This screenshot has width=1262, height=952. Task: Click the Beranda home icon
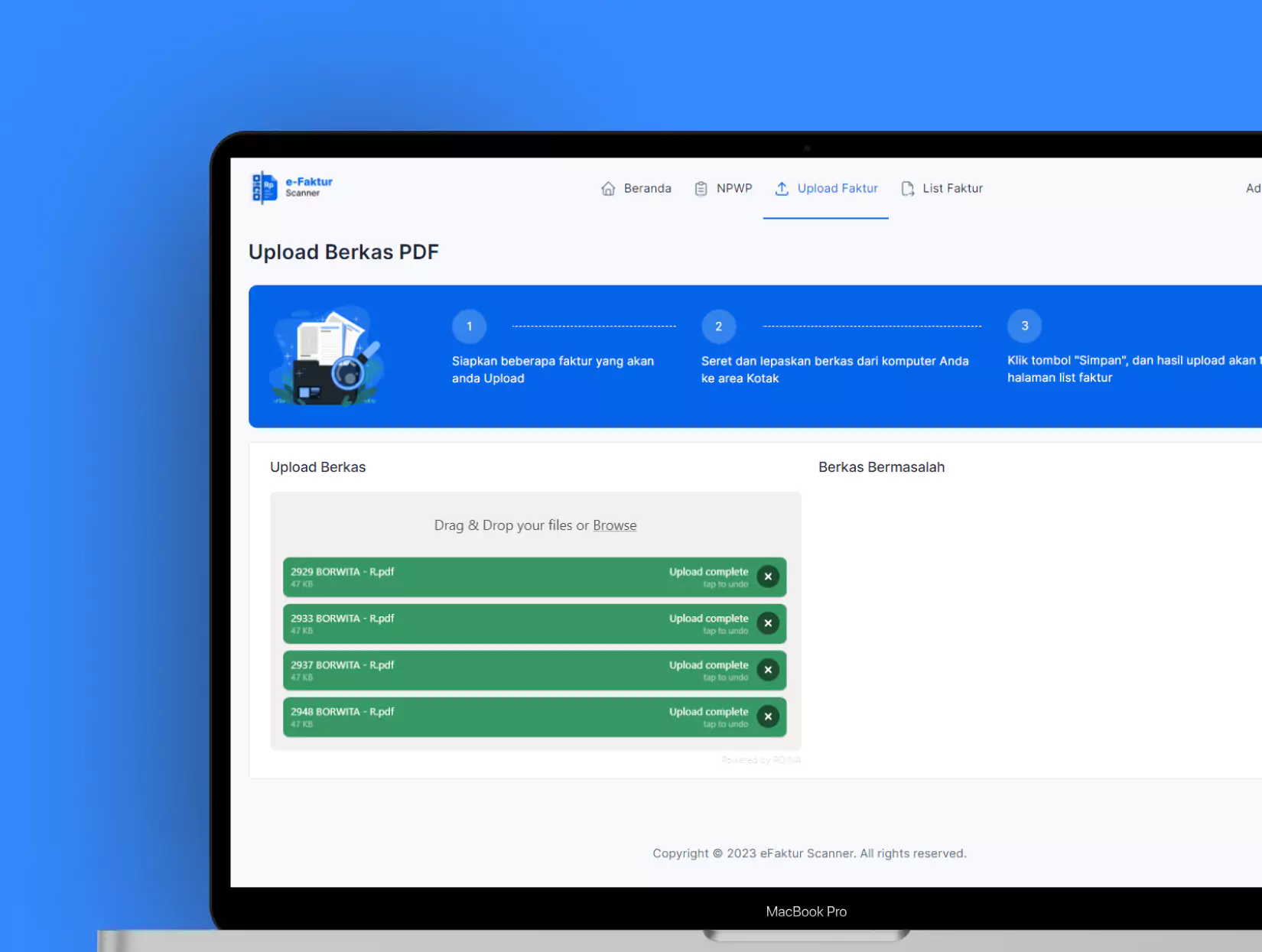coord(608,189)
